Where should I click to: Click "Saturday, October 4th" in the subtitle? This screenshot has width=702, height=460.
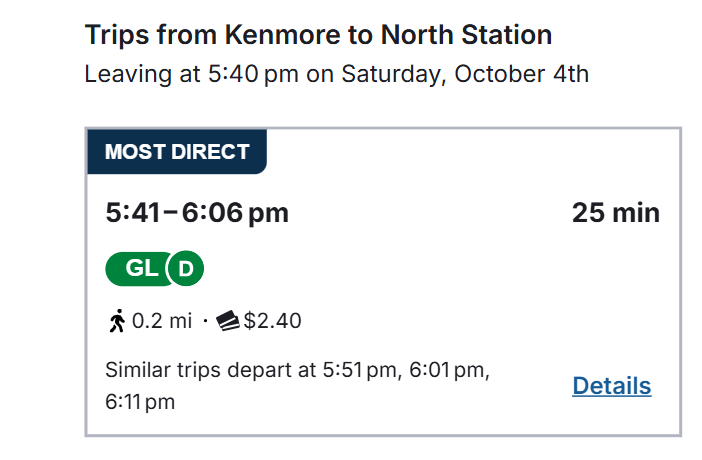(x=465, y=74)
